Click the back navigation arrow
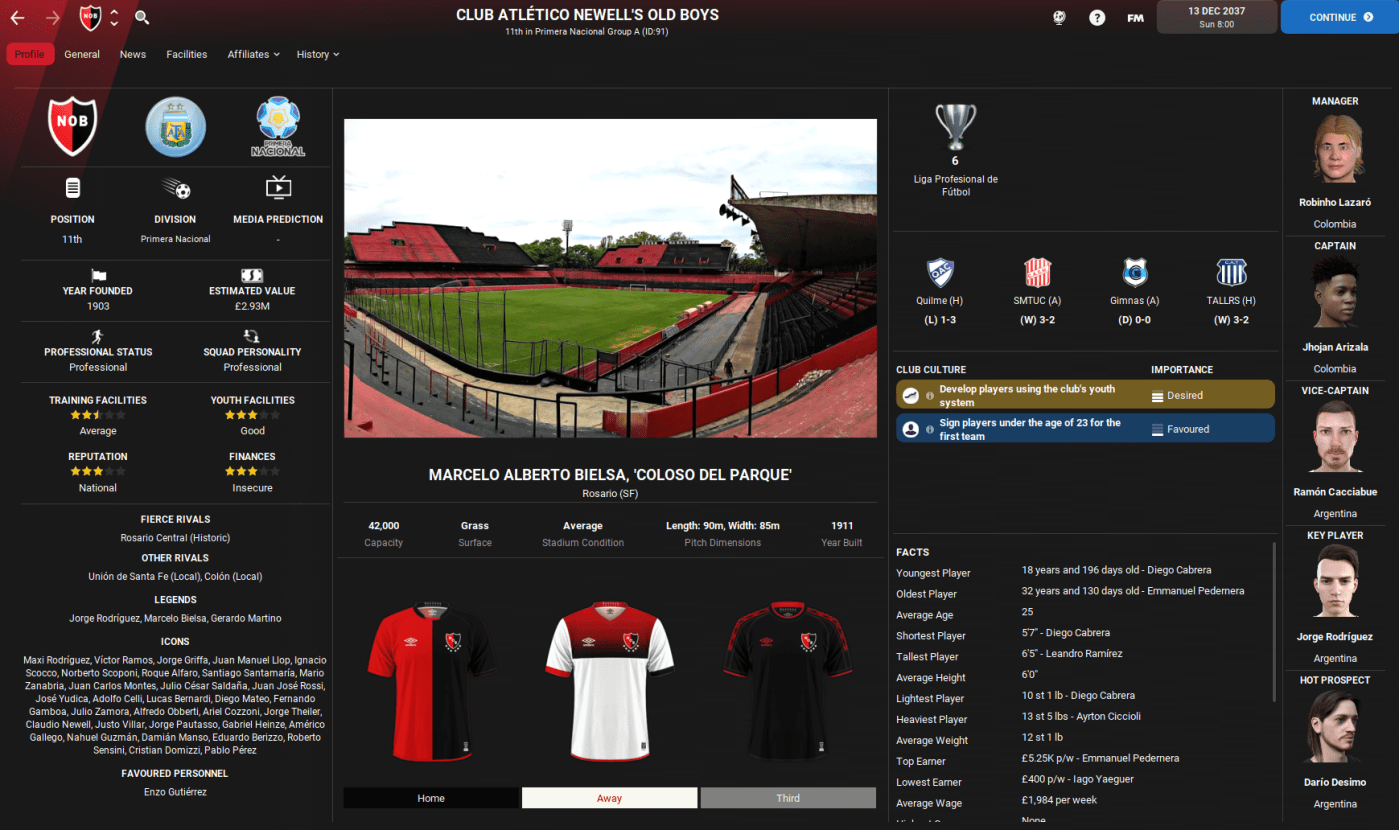 coord(18,17)
